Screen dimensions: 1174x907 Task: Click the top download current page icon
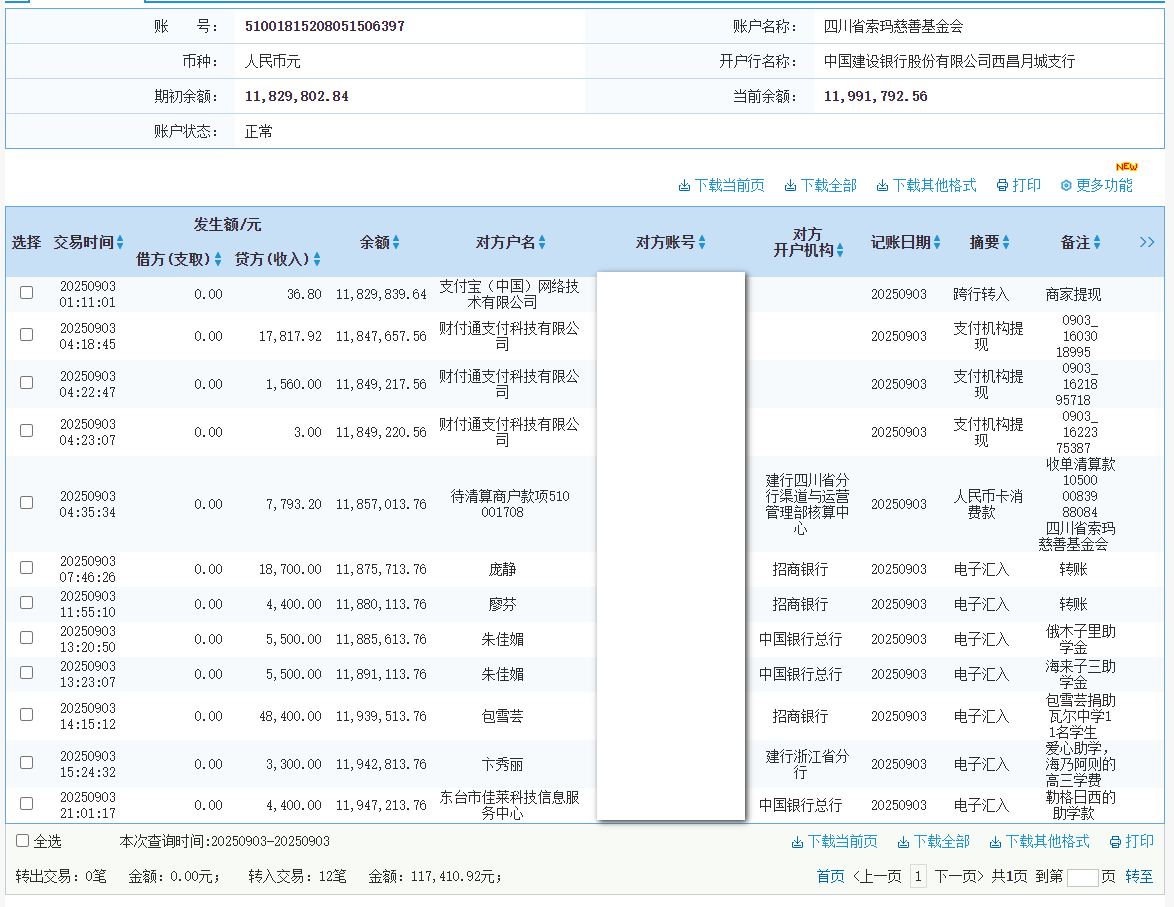[x=685, y=186]
